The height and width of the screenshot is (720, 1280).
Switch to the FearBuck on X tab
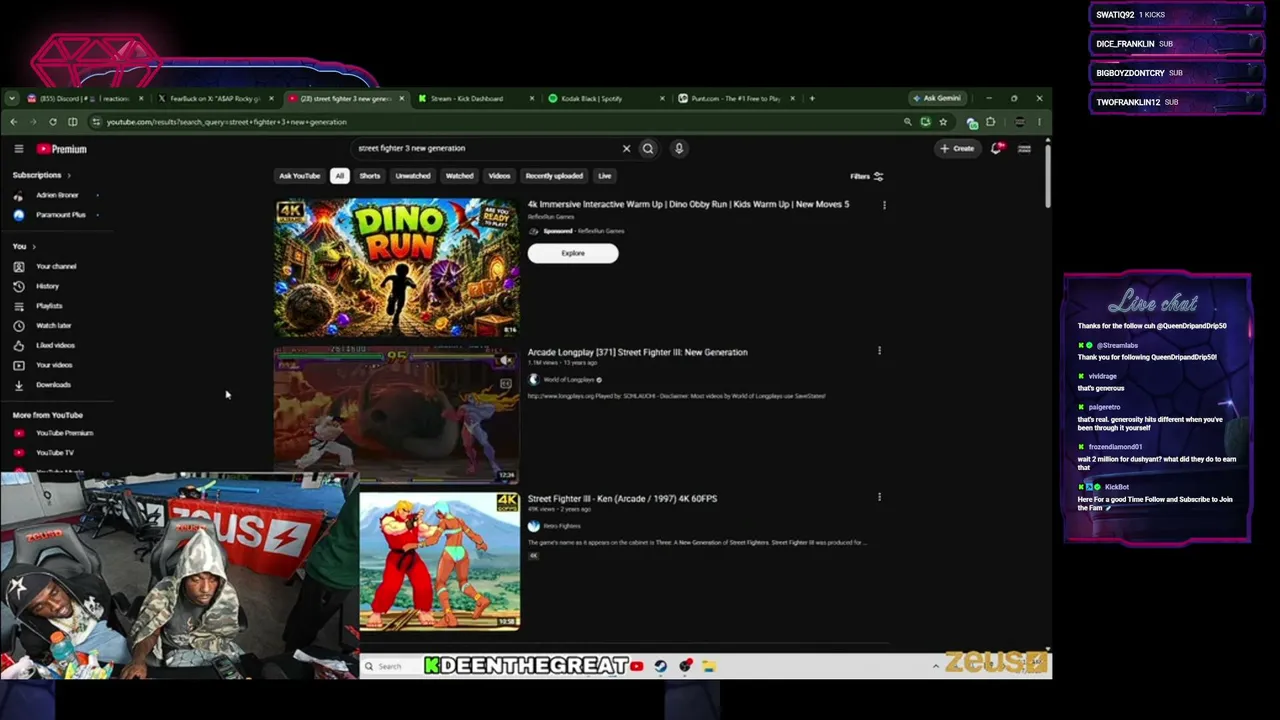coord(215,99)
